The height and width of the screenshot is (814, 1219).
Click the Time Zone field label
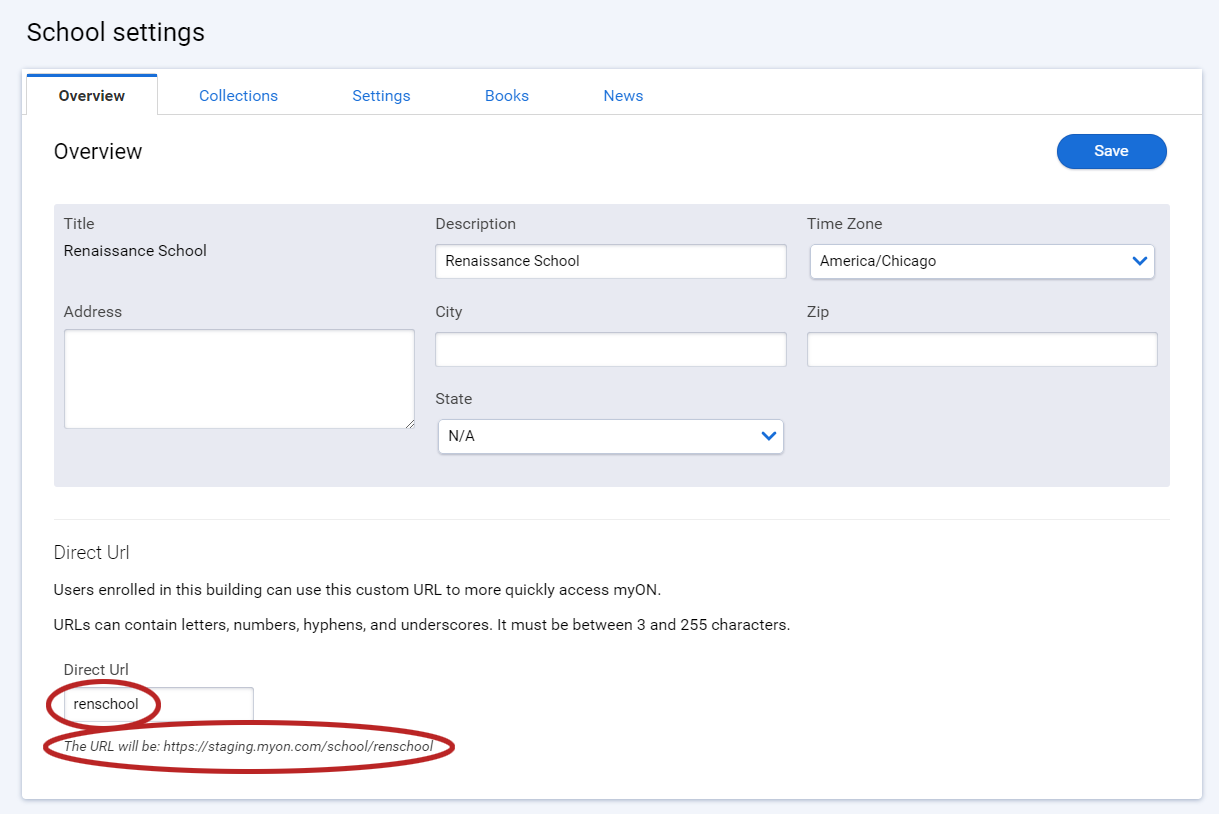click(844, 224)
